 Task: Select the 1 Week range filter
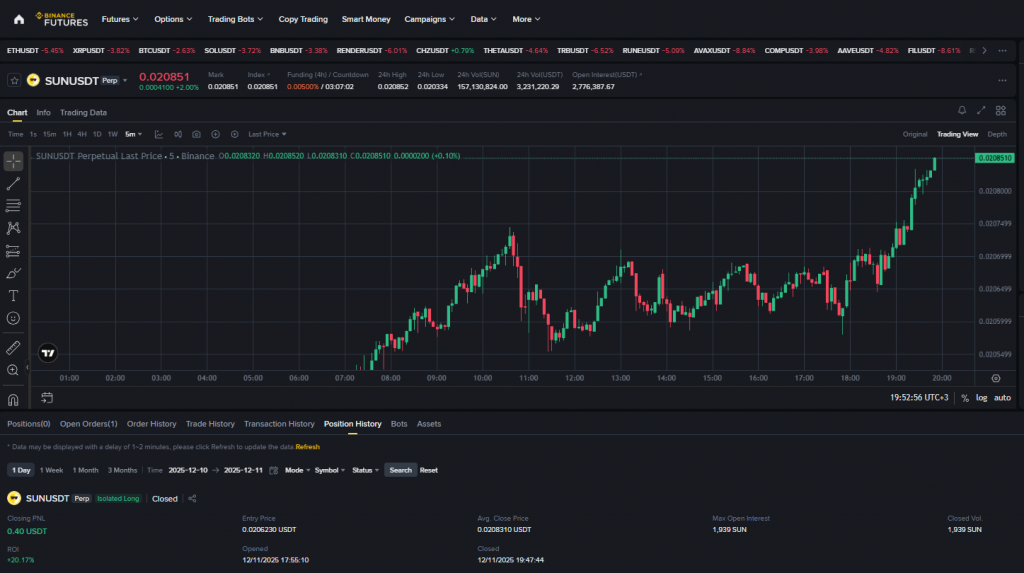point(52,470)
